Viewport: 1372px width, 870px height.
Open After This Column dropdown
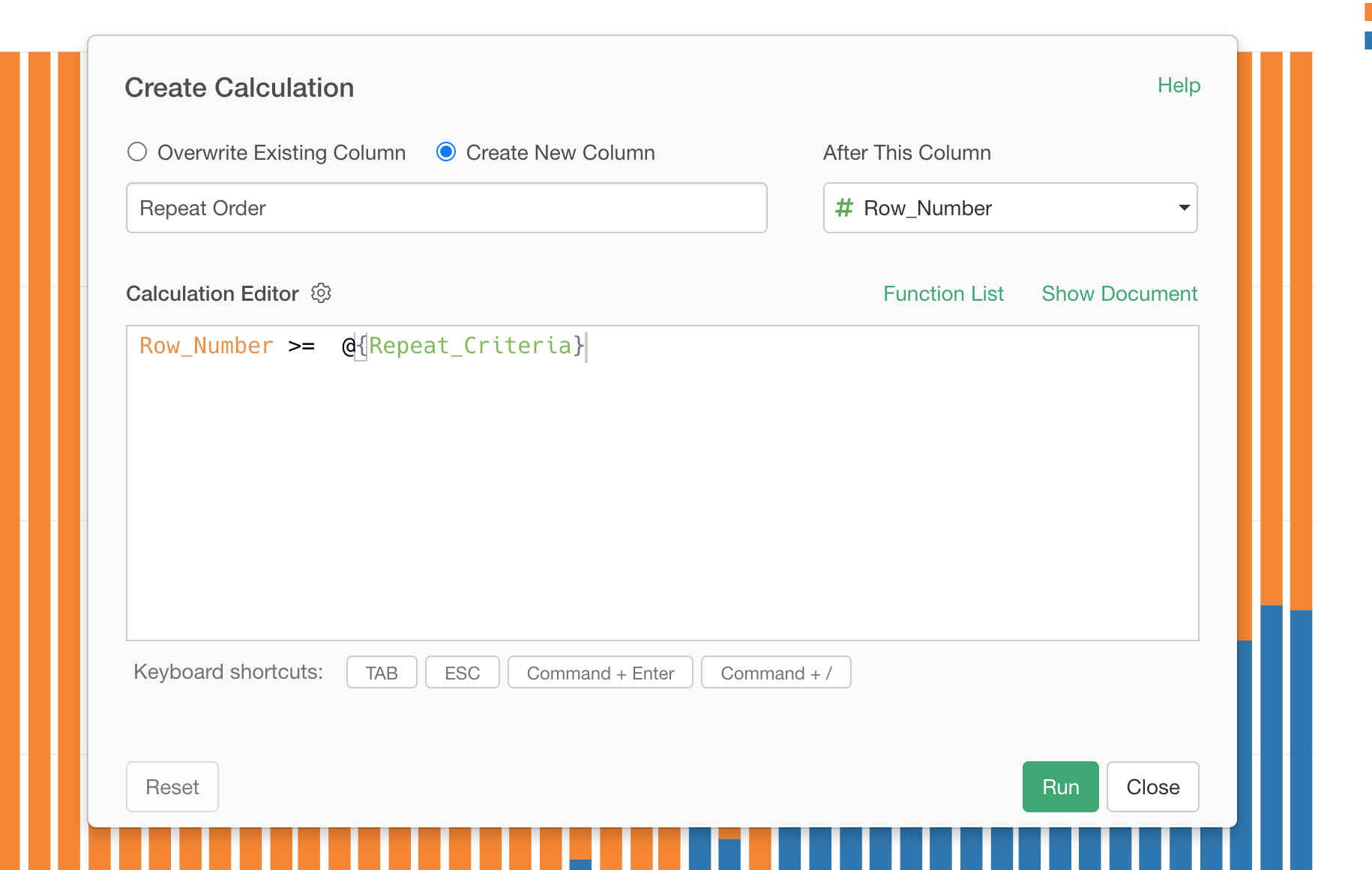tap(1010, 208)
